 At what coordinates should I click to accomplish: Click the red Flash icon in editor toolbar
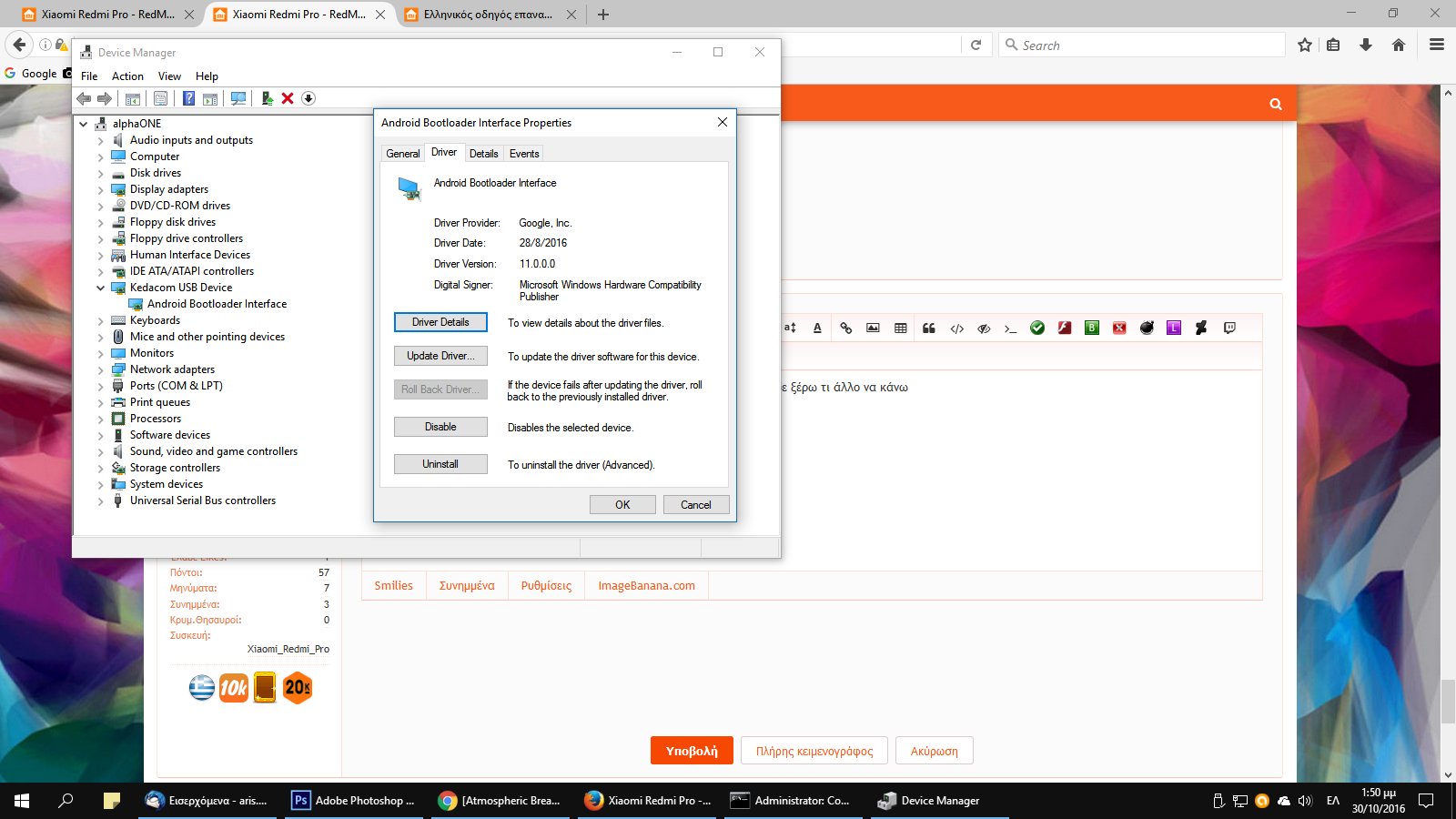1065,329
